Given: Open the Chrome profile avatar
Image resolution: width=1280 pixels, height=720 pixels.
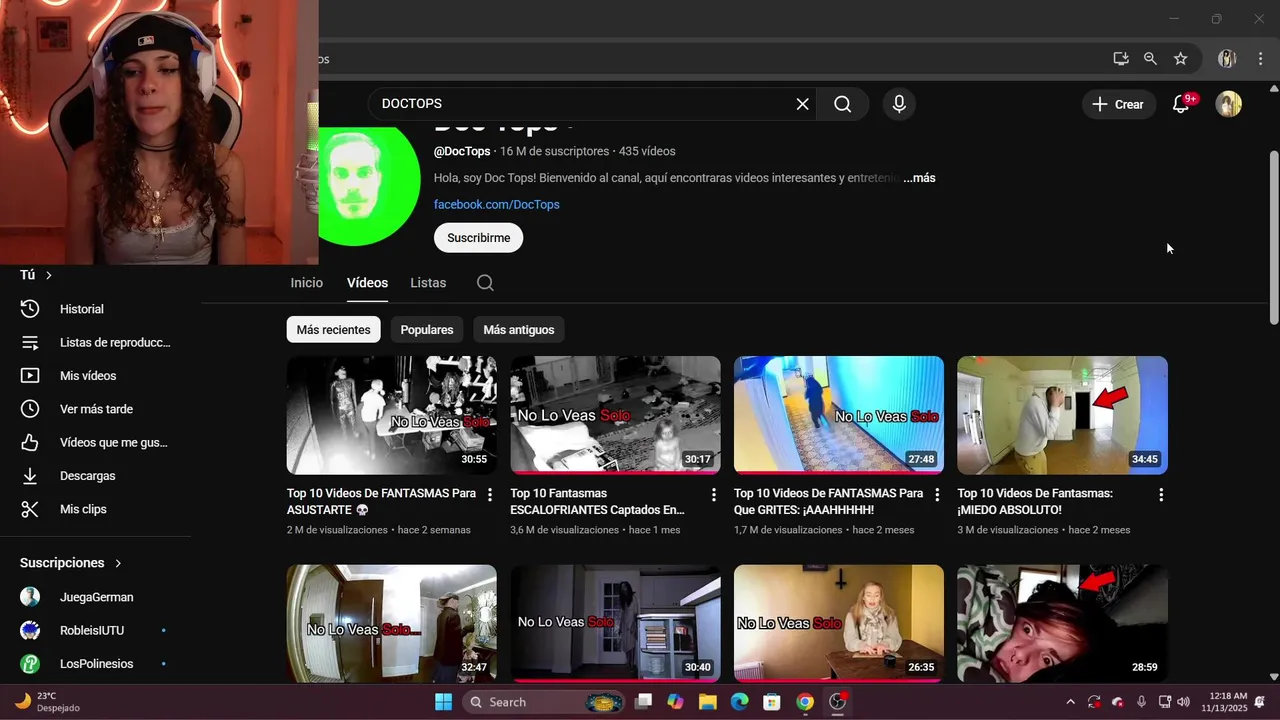Looking at the screenshot, I should click(x=1227, y=59).
